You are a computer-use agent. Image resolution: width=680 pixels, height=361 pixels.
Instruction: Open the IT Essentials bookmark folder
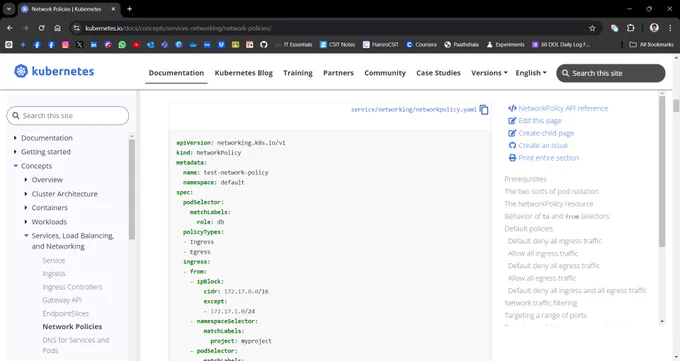coord(294,45)
